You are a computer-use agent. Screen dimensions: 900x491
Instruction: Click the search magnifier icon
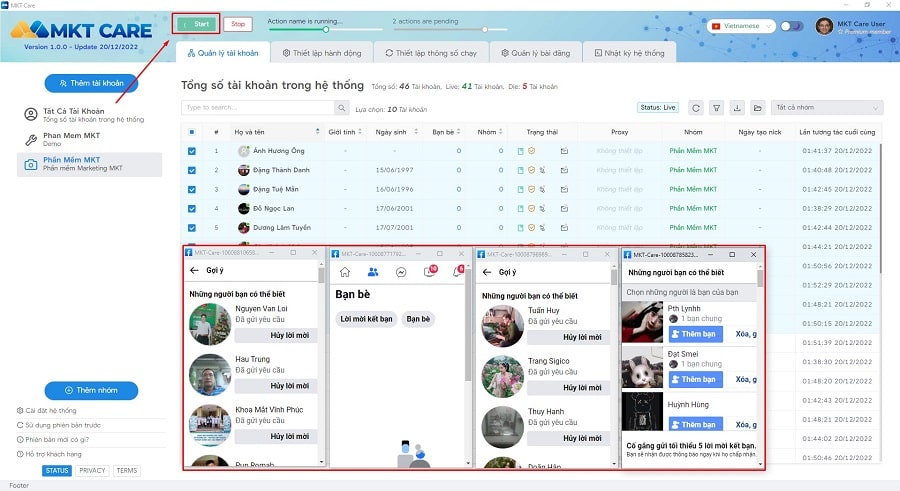tap(342, 107)
